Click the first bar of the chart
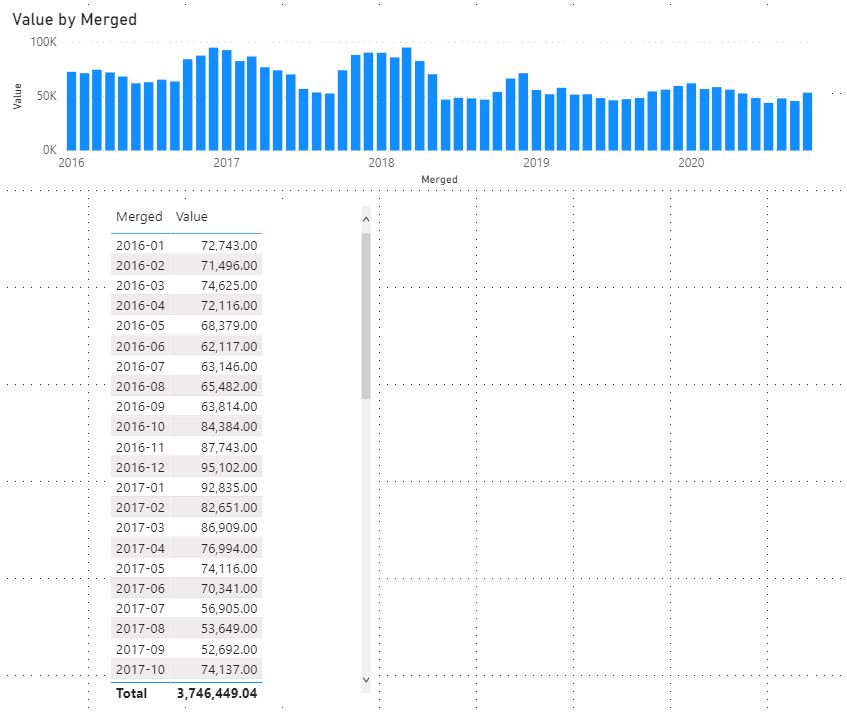The image size is (847, 714). pyautogui.click(x=71, y=111)
